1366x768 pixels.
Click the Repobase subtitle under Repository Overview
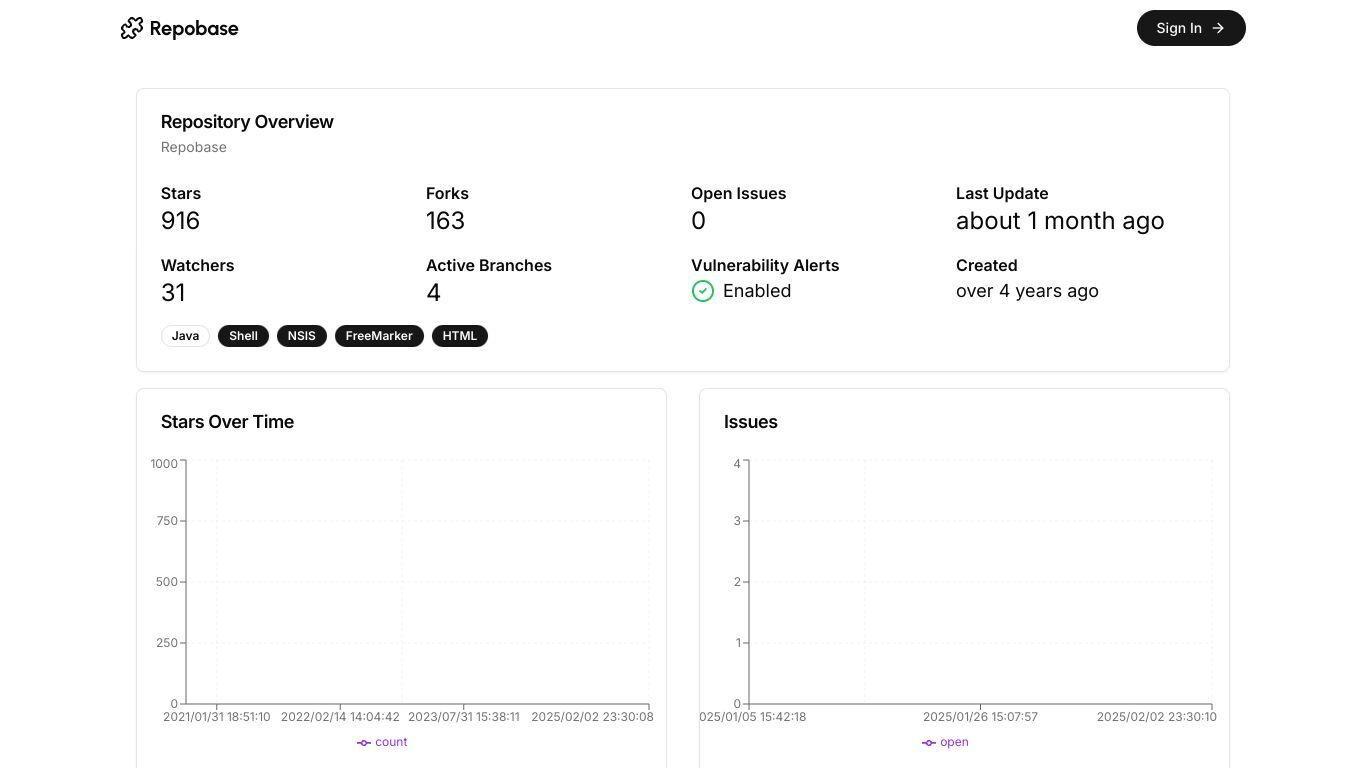(x=194, y=147)
